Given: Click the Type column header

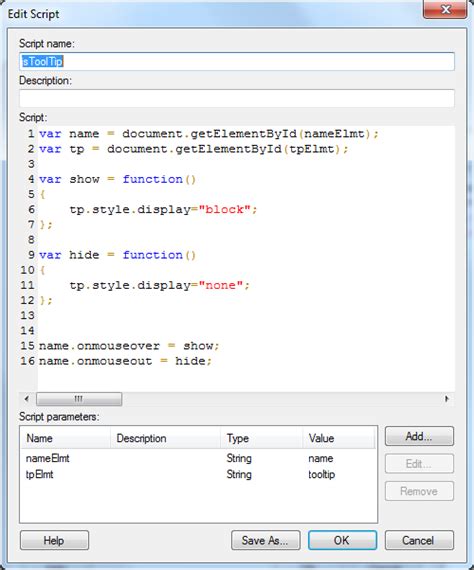Looking at the screenshot, I should 262,438.
